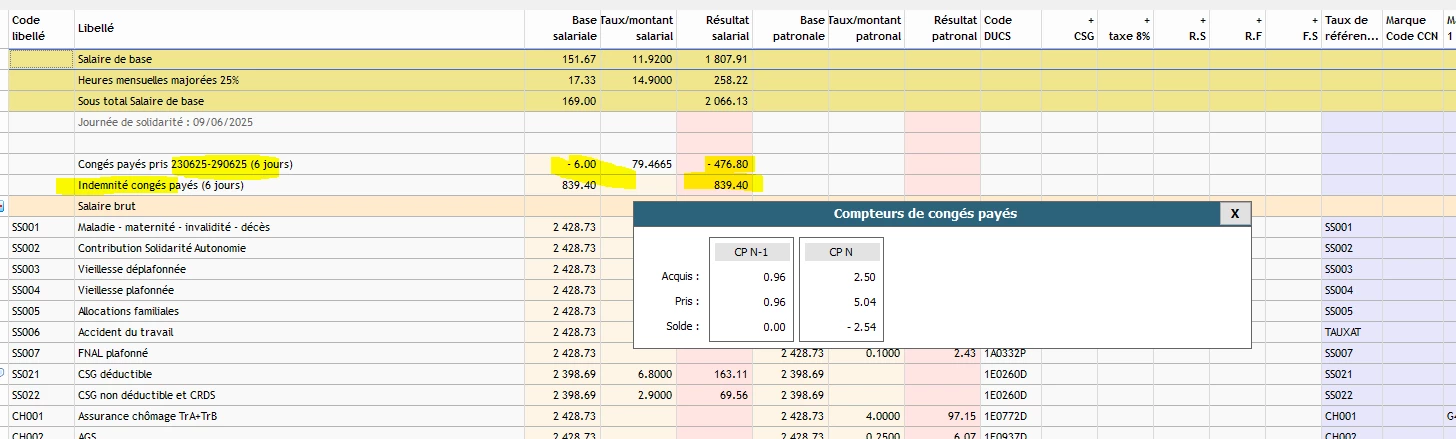Select the Vieillesse déplafonnée row label
The image size is (1456, 439).
point(131,269)
